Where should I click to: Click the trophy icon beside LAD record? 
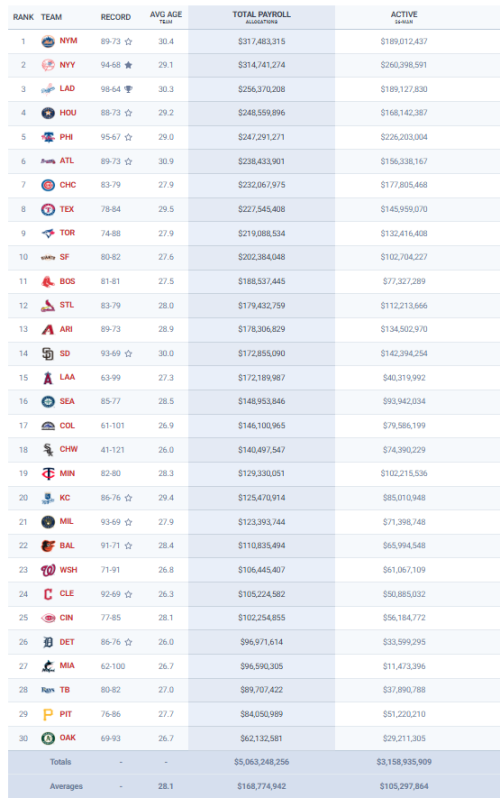[128, 89]
